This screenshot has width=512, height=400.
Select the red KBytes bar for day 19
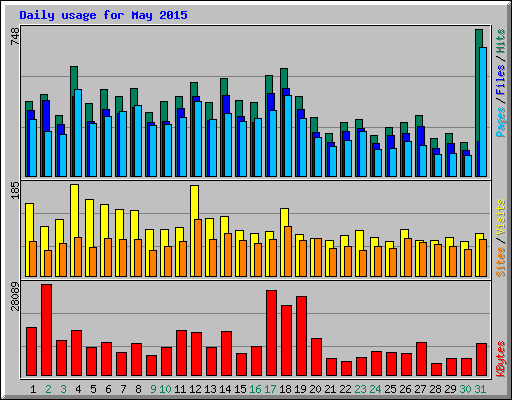tap(301, 336)
